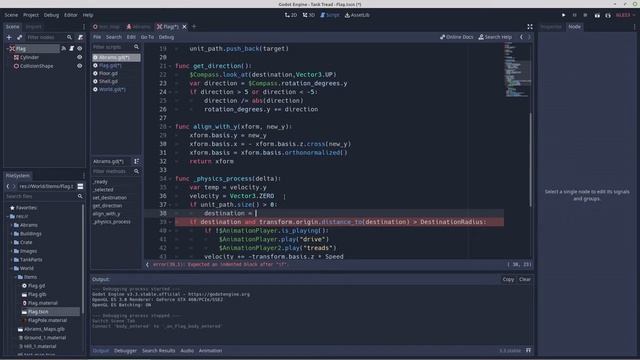Image resolution: width=640 pixels, height=360 pixels.
Task: Toggle alphabetical sorting of methods list
Action: (x=136, y=161)
